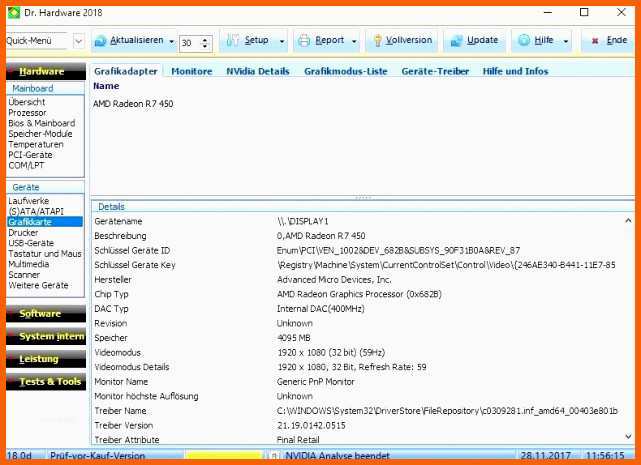
Task: Click the Setup tools icon
Action: point(232,40)
